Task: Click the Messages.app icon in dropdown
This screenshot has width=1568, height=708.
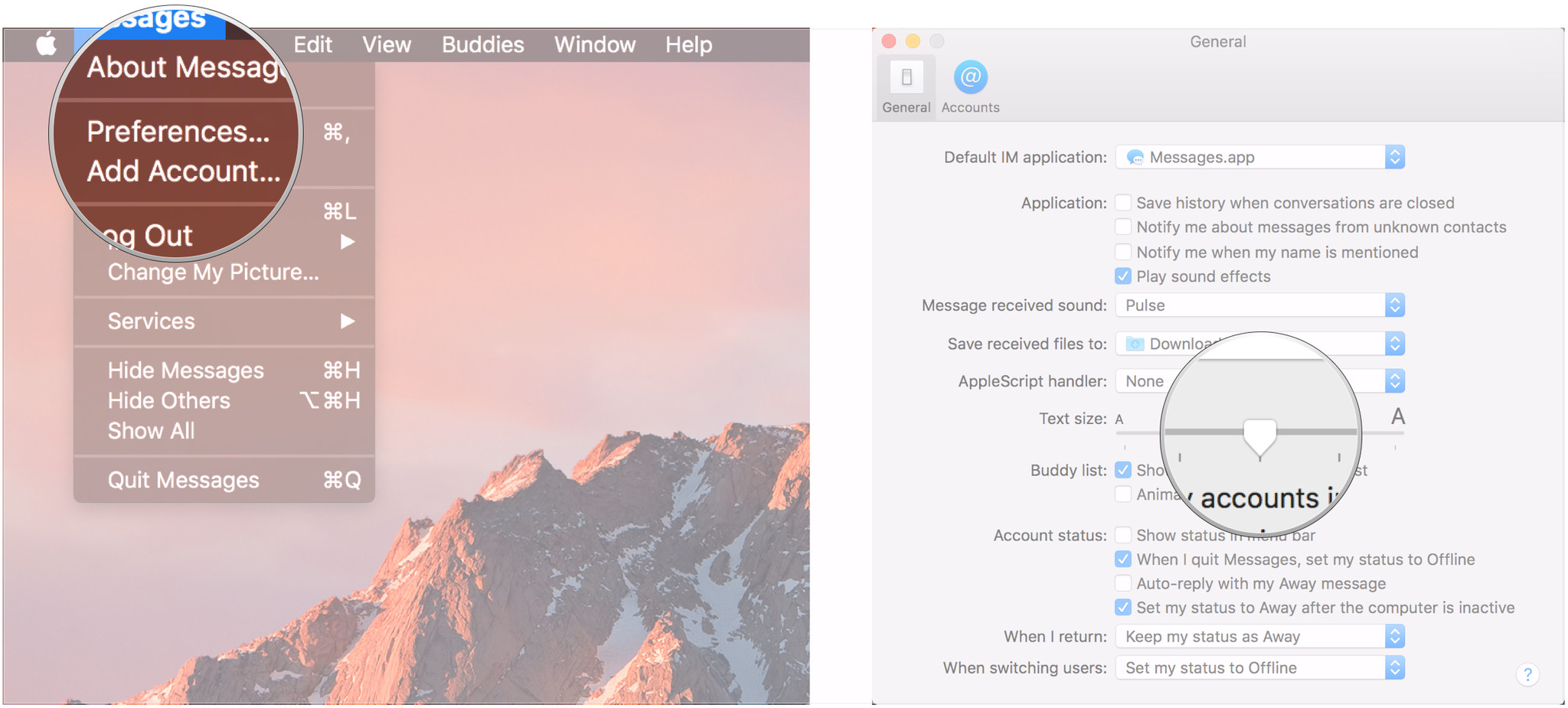Action: tap(1135, 158)
